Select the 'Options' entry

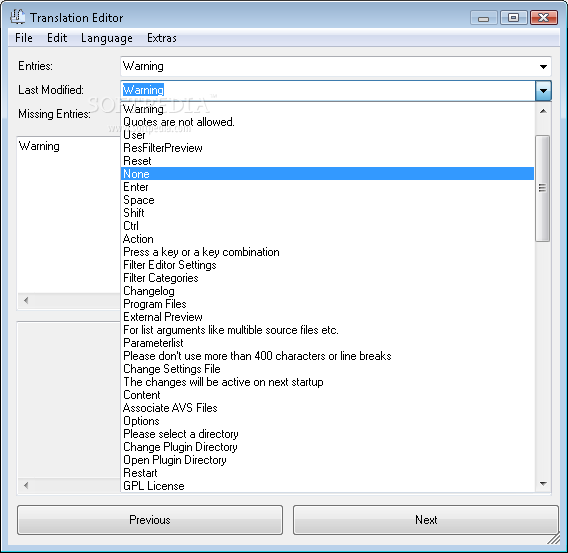click(327, 421)
